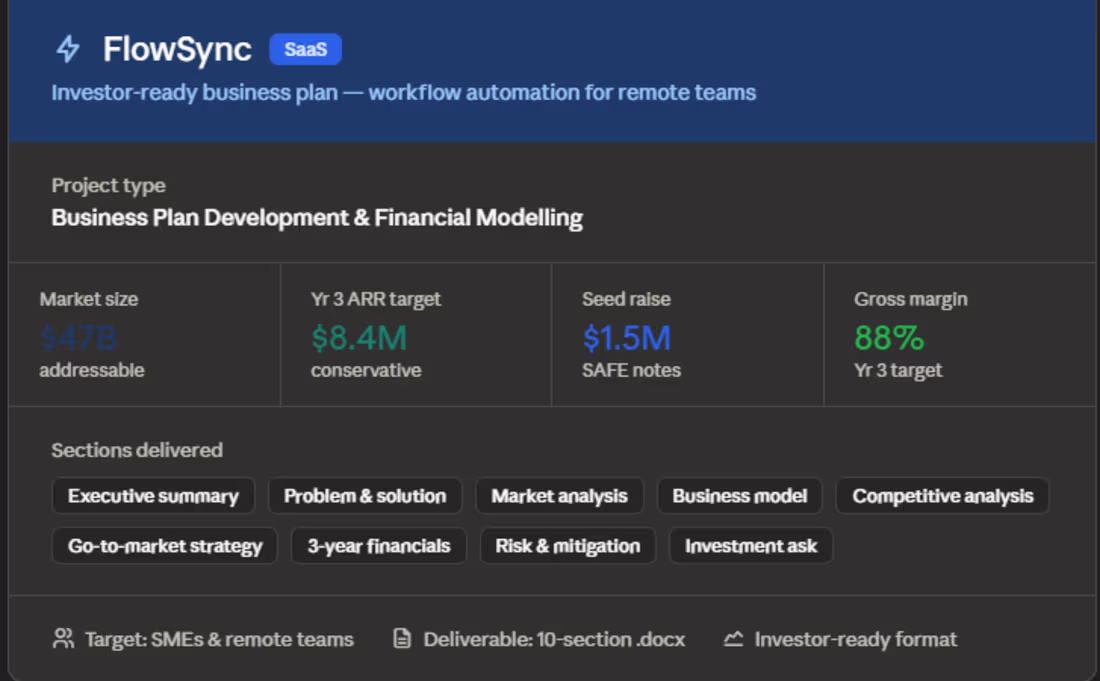Viewport: 1100px width, 681px height.
Task: Select the Competitive analysis chip
Action: pyautogui.click(x=942, y=496)
